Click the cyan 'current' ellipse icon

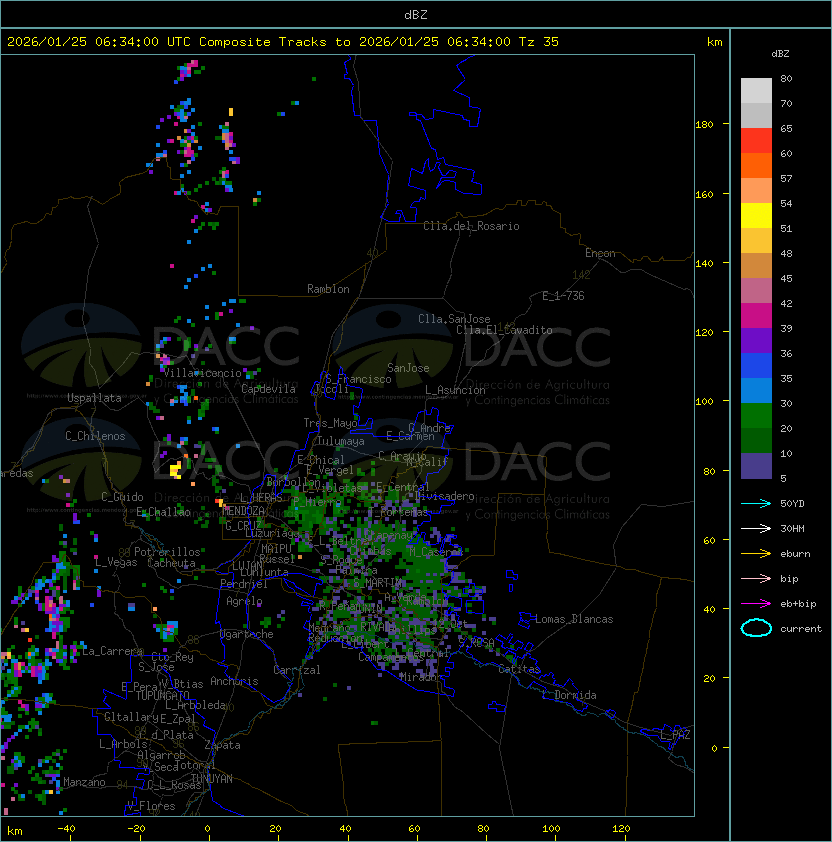click(x=756, y=628)
